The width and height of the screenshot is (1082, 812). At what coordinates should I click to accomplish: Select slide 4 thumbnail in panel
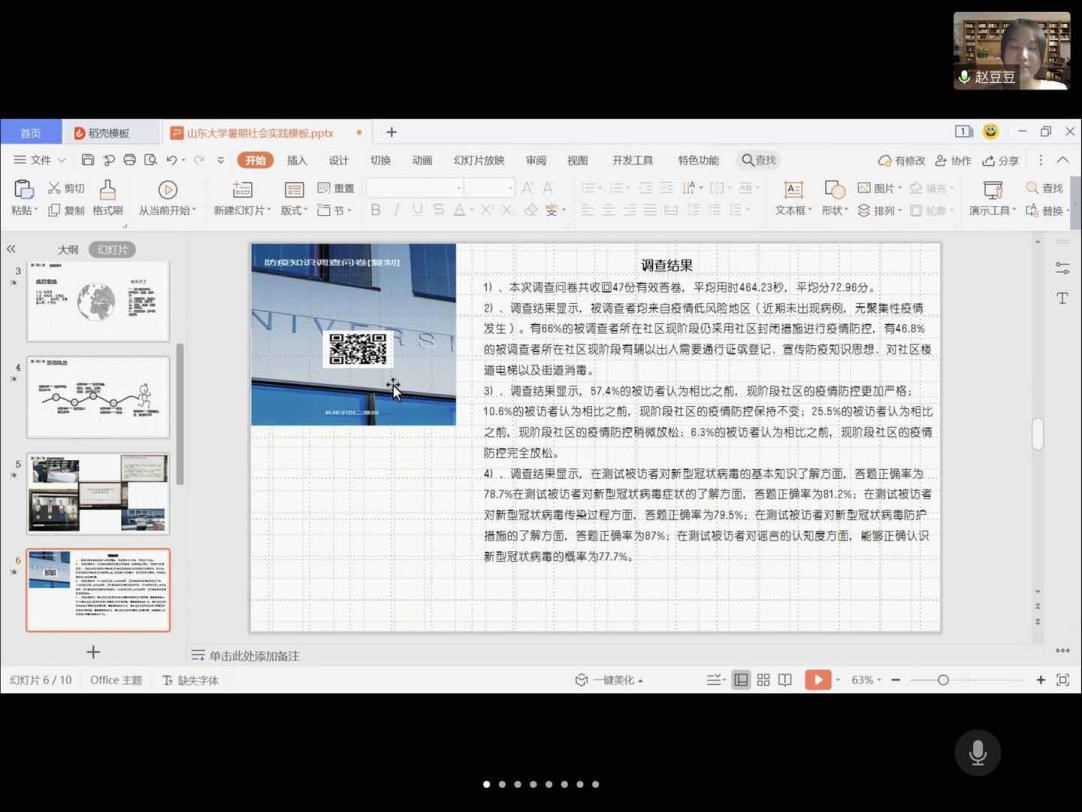click(98, 398)
